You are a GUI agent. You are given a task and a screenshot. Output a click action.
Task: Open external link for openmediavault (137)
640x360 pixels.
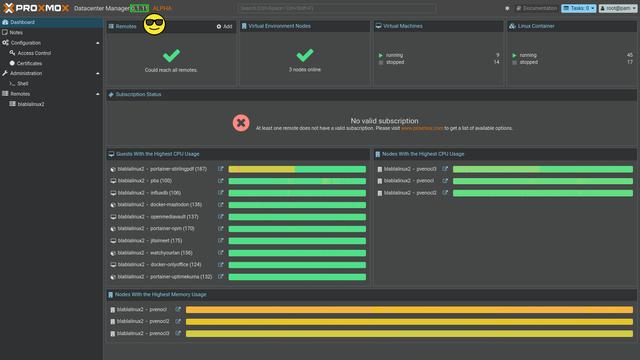coord(220,216)
